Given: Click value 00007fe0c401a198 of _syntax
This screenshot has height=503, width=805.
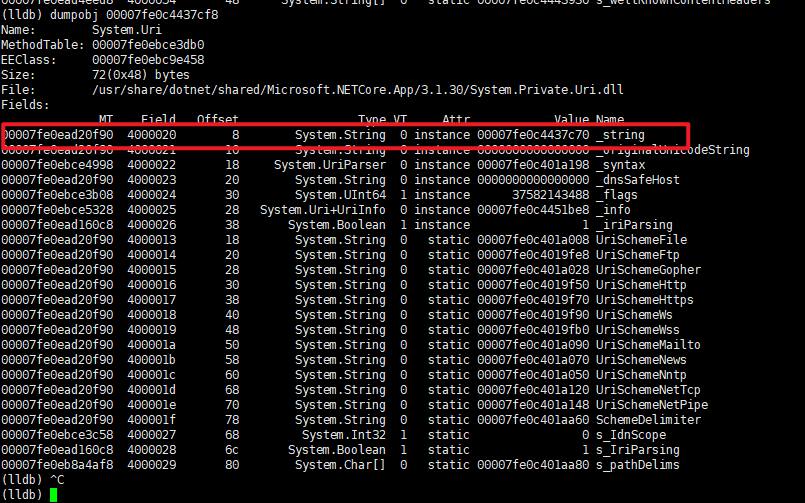Looking at the screenshot, I should pos(533,165).
